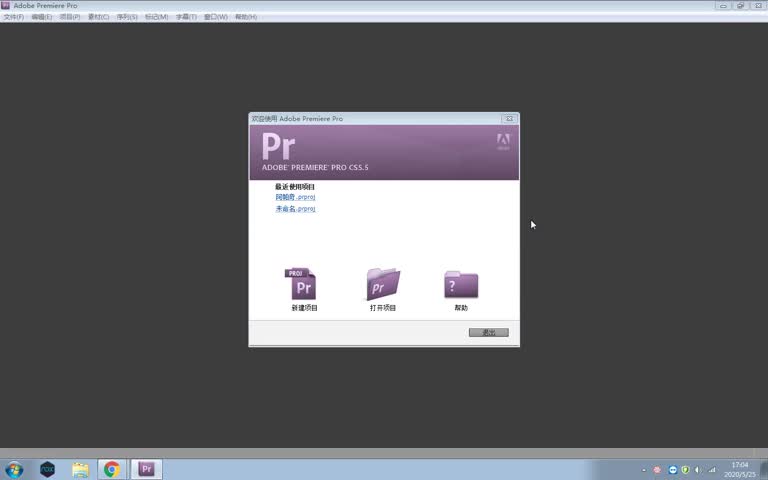The width and height of the screenshot is (768, 480).
Task: Open the File Explorer taskbar icon
Action: click(80, 469)
